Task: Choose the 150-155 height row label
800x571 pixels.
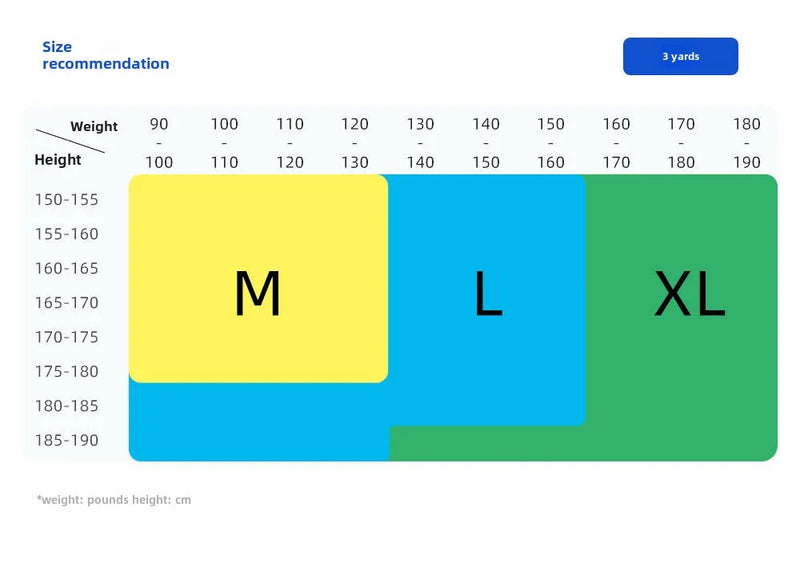Action: coord(66,200)
